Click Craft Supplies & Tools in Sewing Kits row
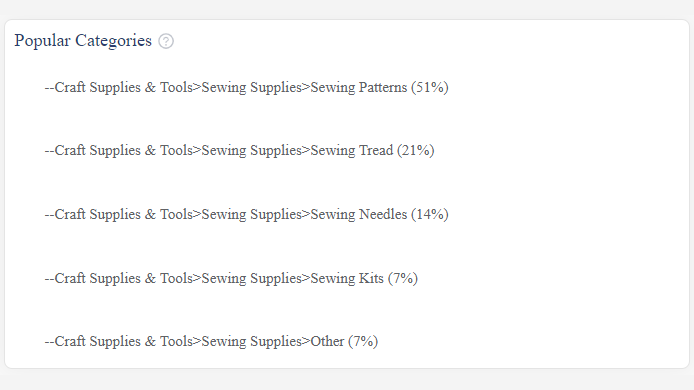Viewport: 694px width, 390px height. pyautogui.click(x=124, y=278)
